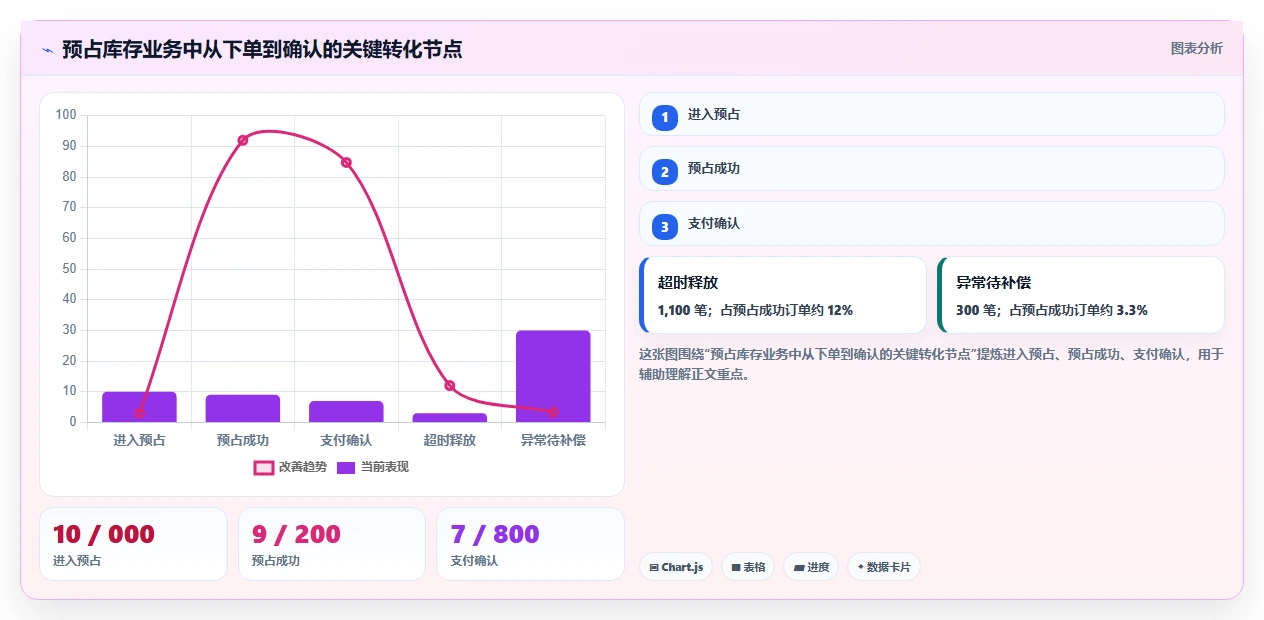Click the 异常待补偿 x-axis label

553,440
